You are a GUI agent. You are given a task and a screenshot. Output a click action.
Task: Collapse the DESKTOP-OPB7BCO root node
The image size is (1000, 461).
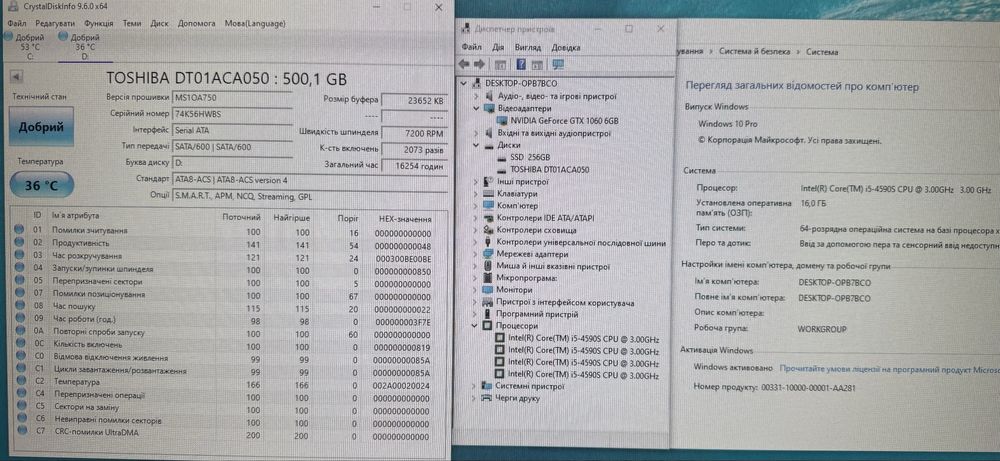[x=464, y=84]
